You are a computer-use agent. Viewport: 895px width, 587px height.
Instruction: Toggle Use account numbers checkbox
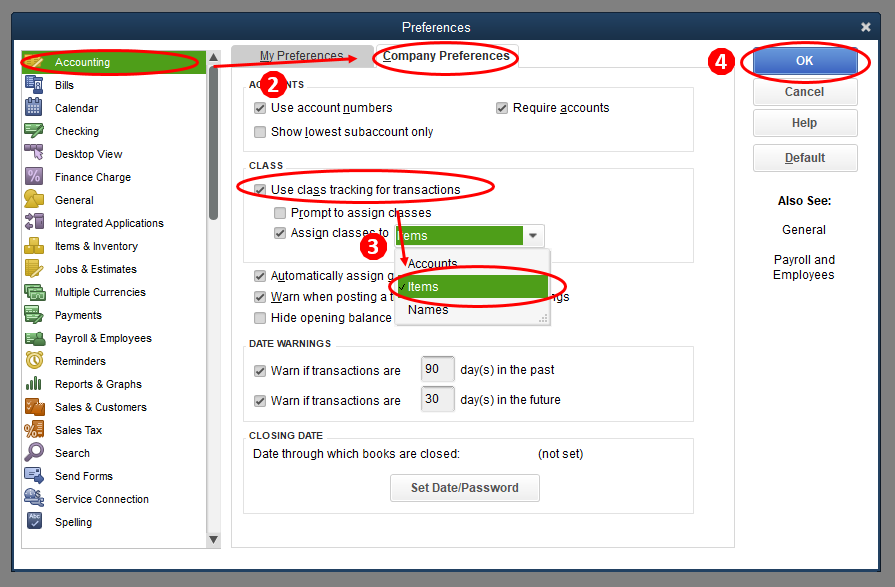tap(260, 108)
